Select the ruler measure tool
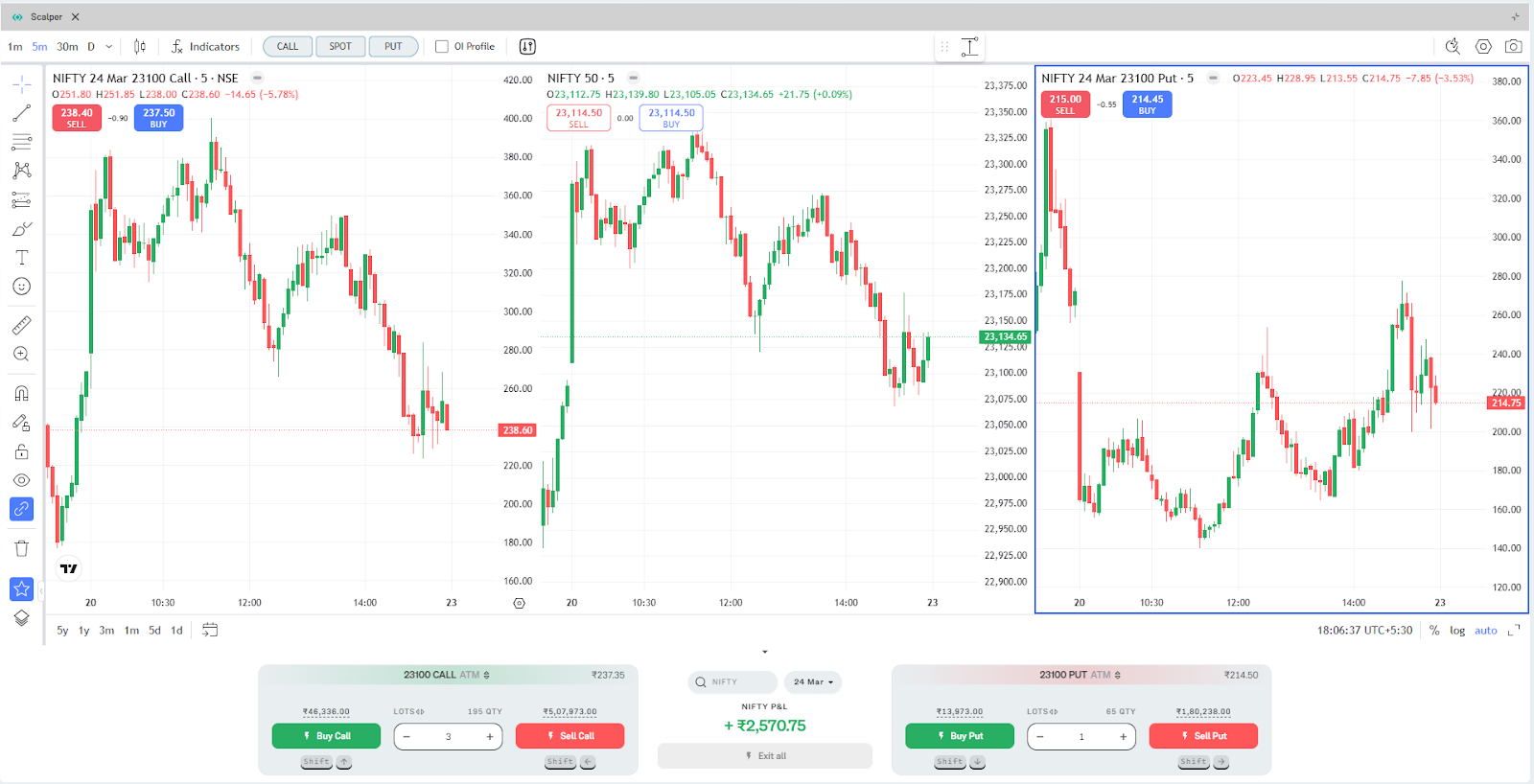 click(x=21, y=325)
